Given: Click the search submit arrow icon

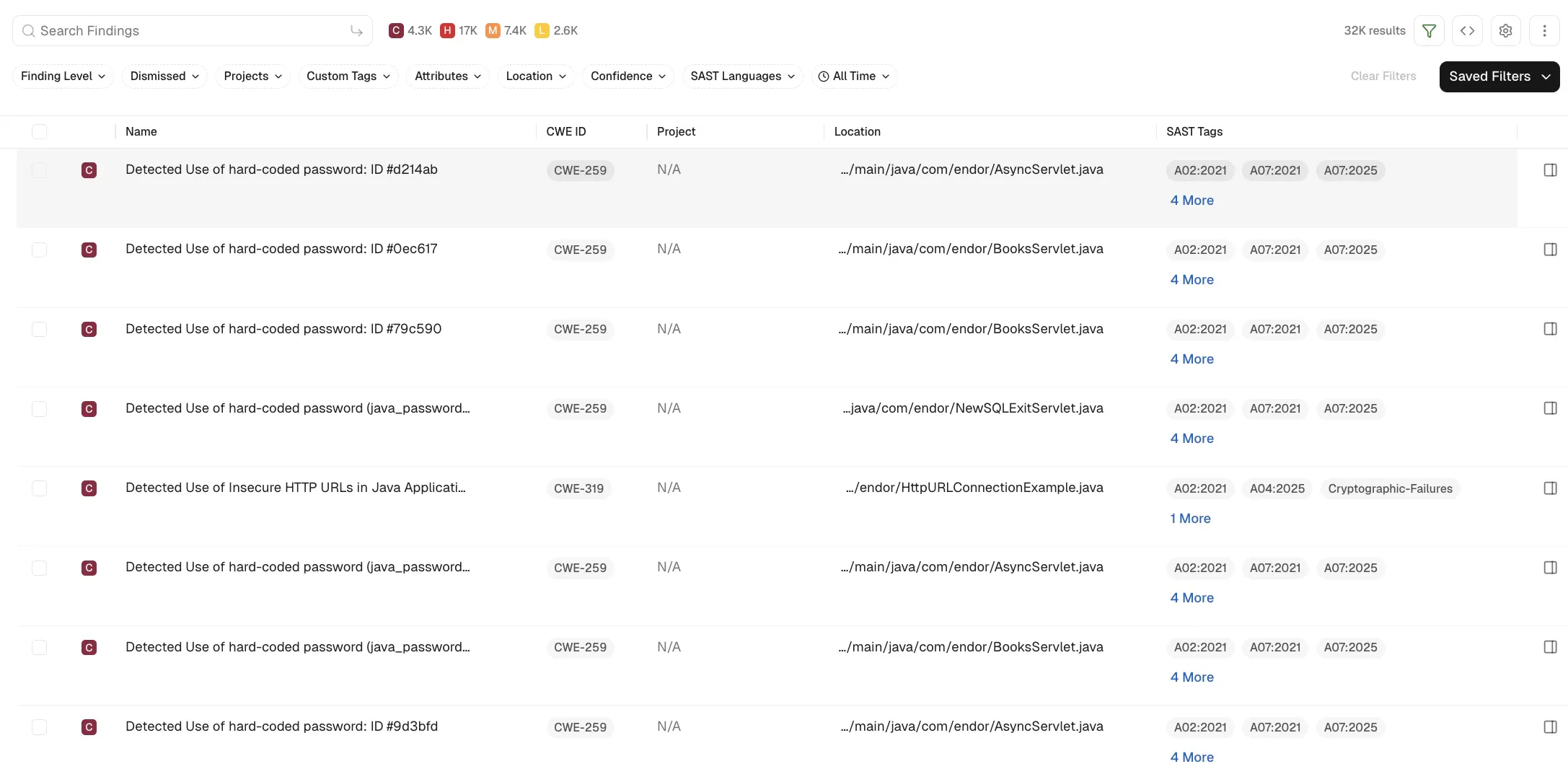Looking at the screenshot, I should [356, 31].
